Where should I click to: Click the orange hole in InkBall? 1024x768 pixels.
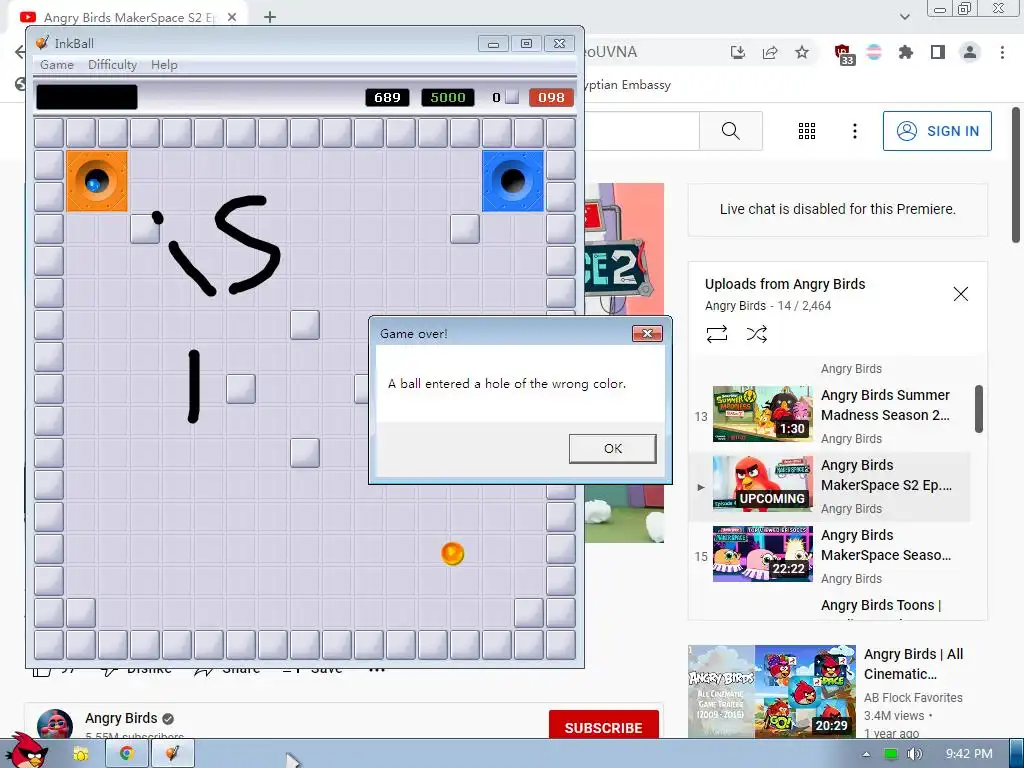click(x=97, y=181)
